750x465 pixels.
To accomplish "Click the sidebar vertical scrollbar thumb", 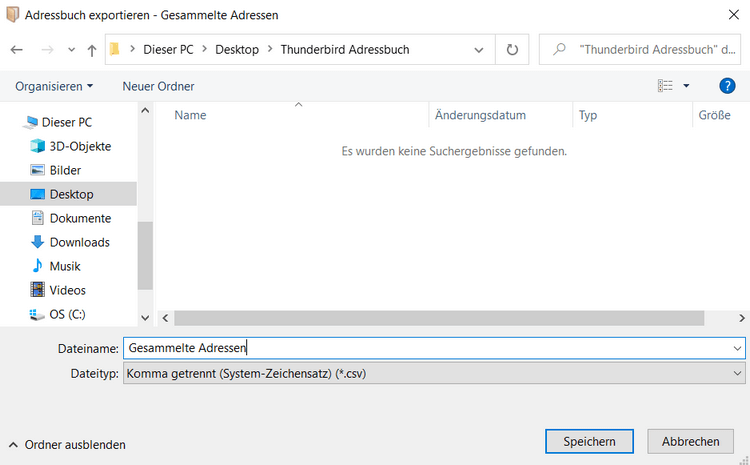I will click(x=145, y=255).
